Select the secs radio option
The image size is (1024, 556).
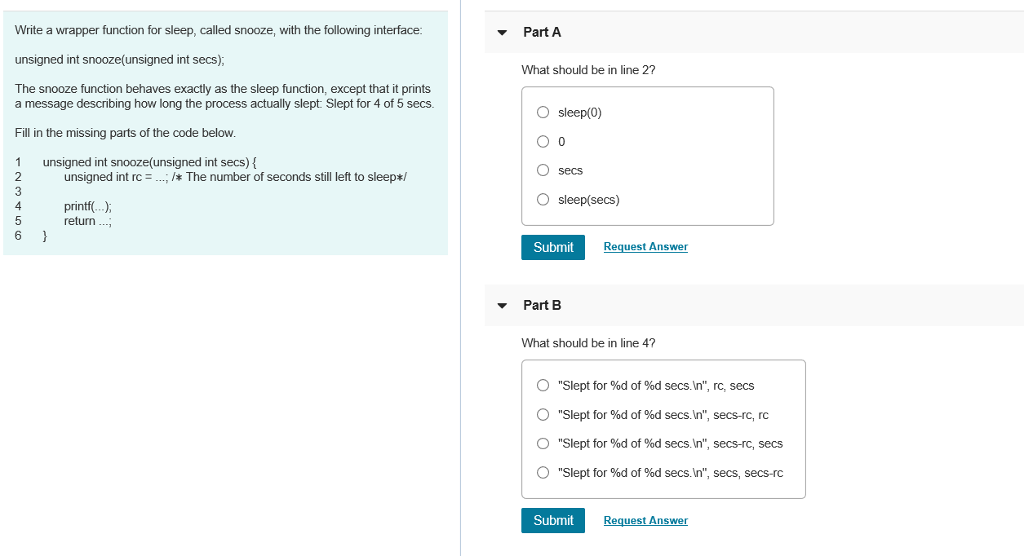543,171
